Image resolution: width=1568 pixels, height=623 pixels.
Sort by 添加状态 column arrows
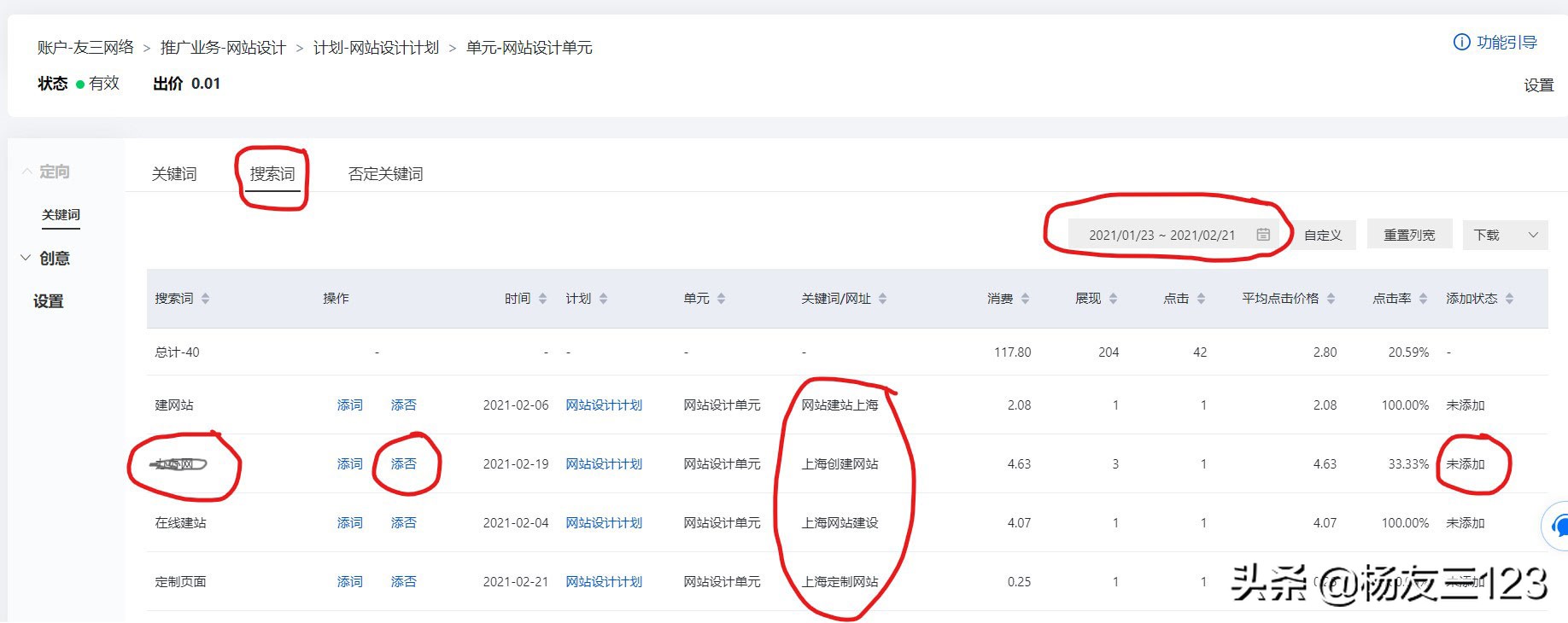pyautogui.click(x=1509, y=299)
